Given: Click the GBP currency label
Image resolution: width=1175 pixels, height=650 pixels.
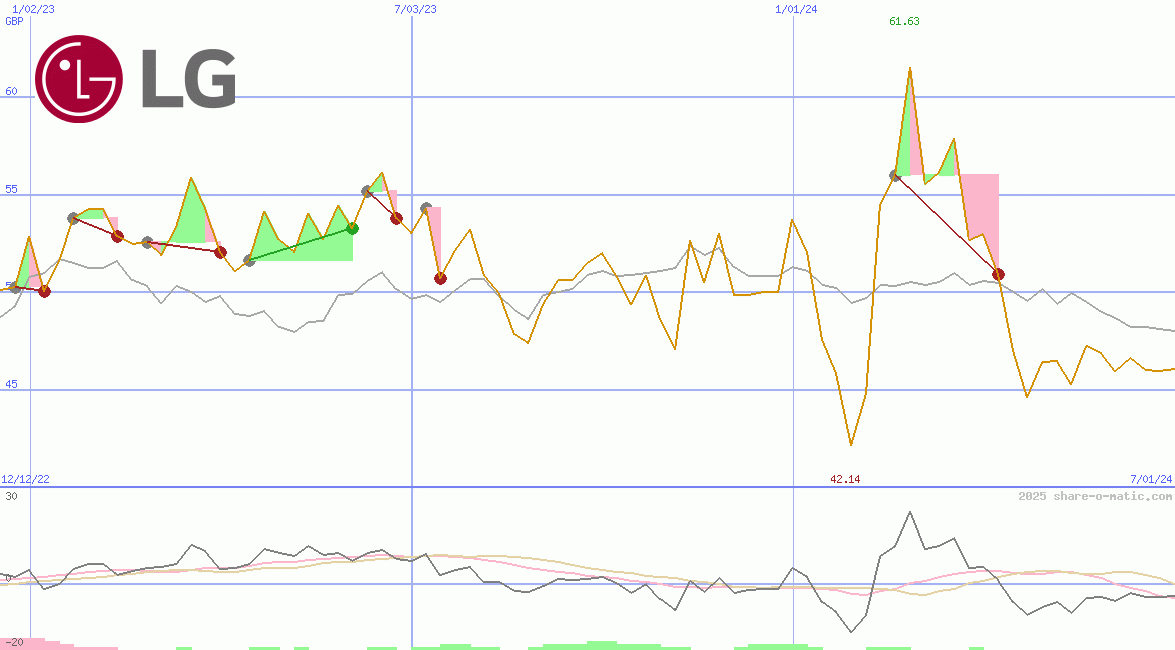Looking at the screenshot, I should 13,21.
